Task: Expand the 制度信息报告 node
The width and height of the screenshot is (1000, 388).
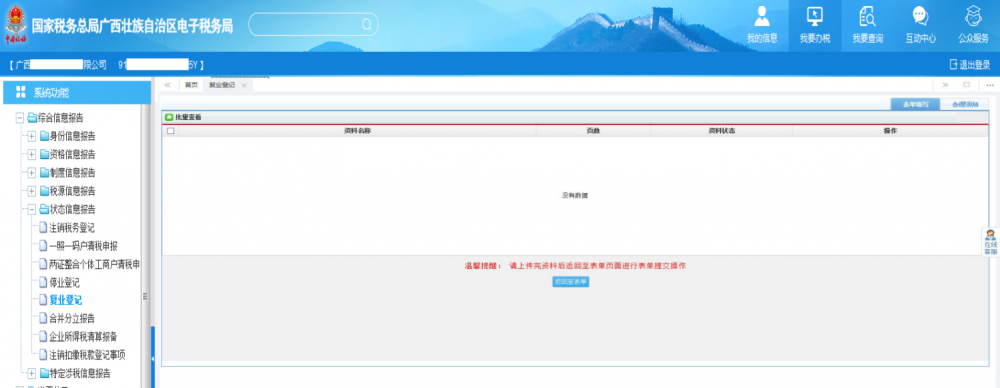Action: (x=32, y=173)
